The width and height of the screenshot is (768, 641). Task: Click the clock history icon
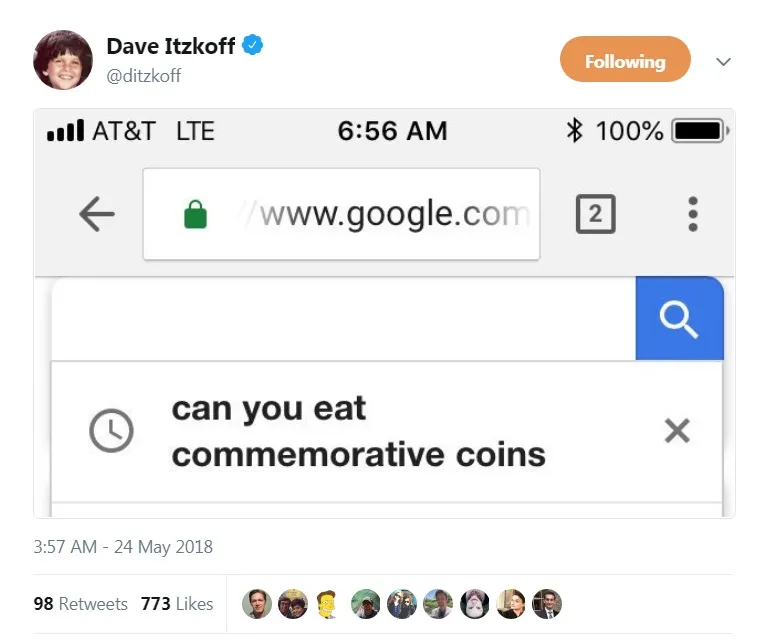[x=111, y=431]
